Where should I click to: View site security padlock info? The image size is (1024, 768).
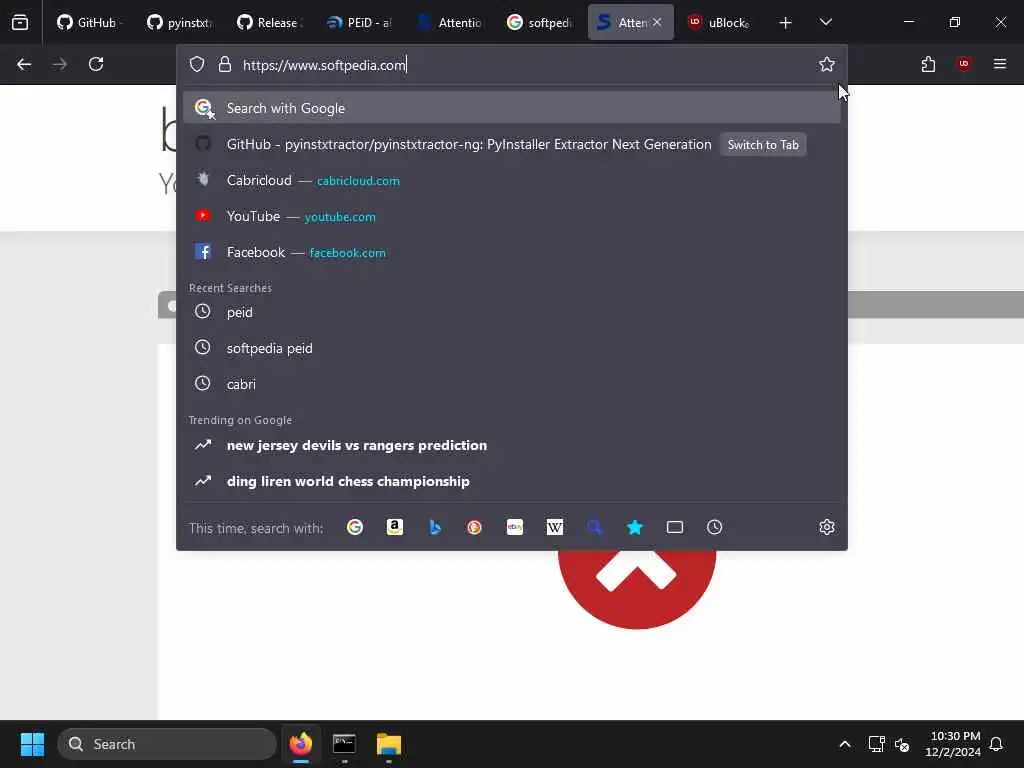pos(225,65)
